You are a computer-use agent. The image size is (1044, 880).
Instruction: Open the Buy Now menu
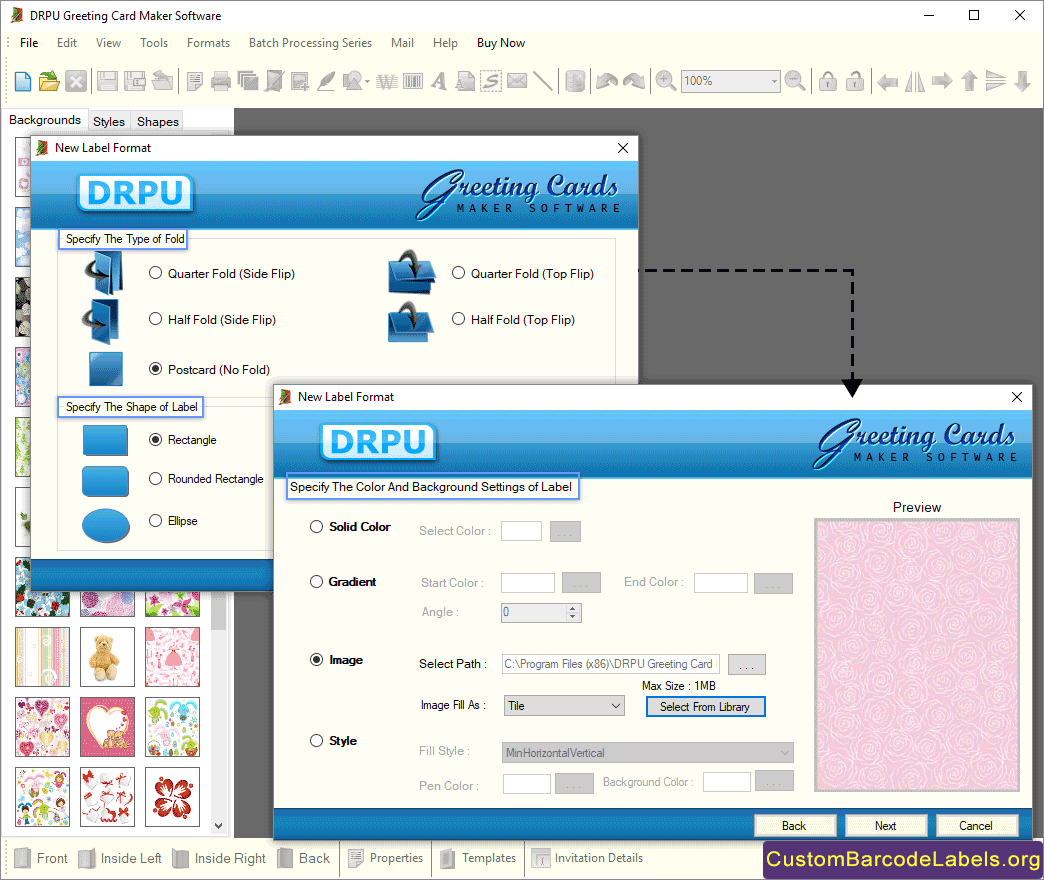coord(501,43)
